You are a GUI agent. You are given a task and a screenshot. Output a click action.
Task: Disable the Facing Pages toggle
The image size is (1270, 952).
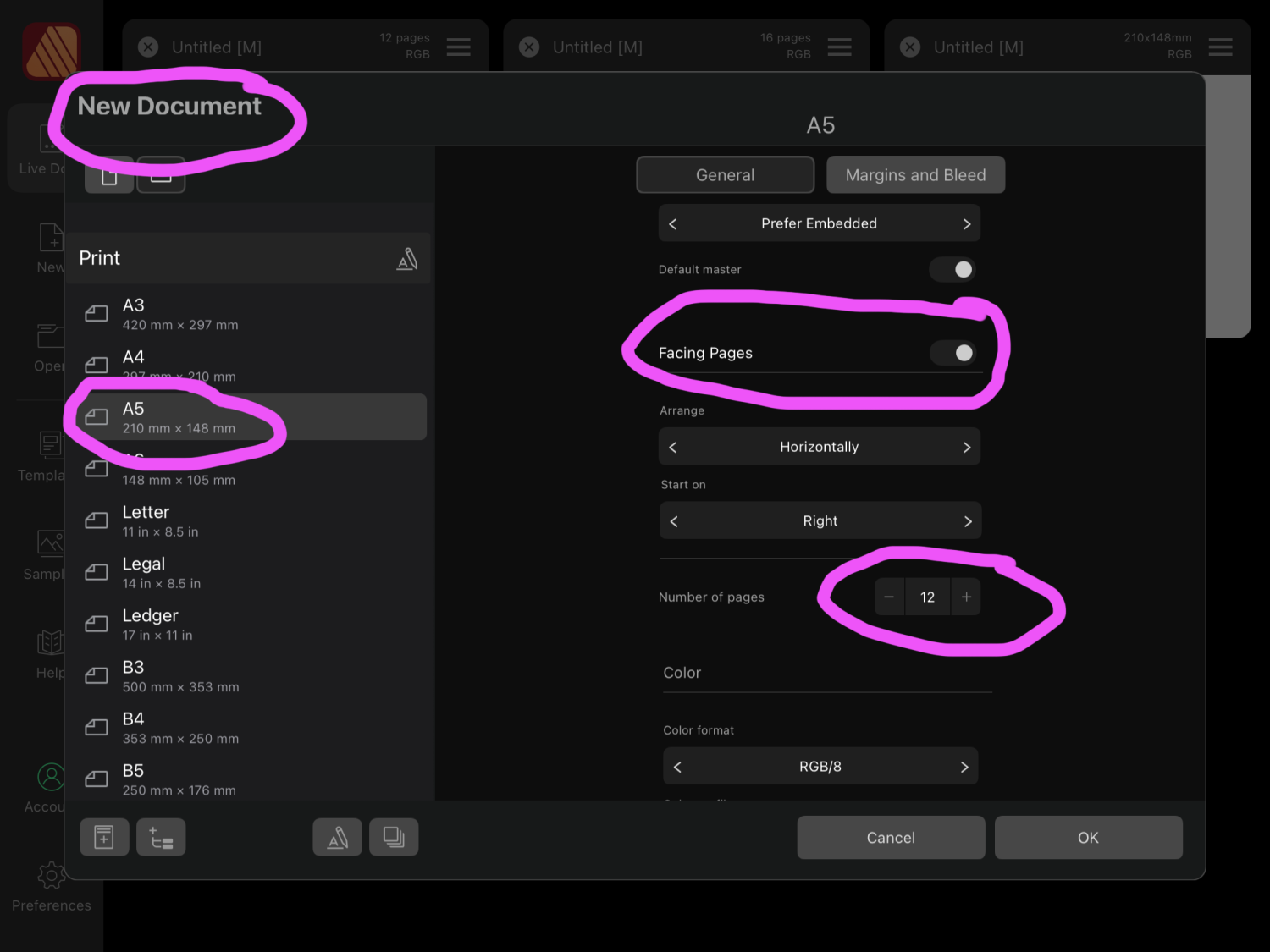pyautogui.click(x=952, y=353)
